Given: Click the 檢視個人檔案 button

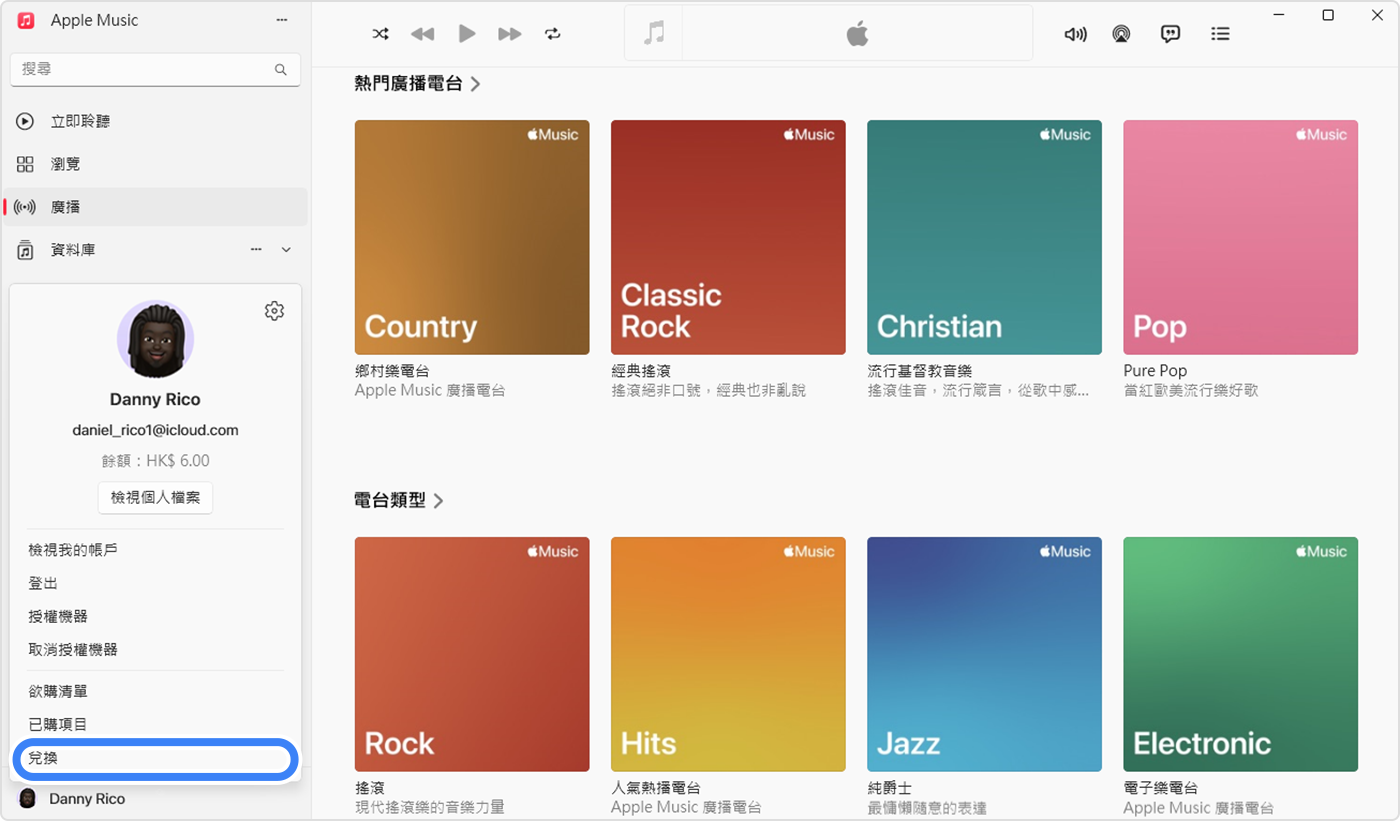Looking at the screenshot, I should point(155,497).
